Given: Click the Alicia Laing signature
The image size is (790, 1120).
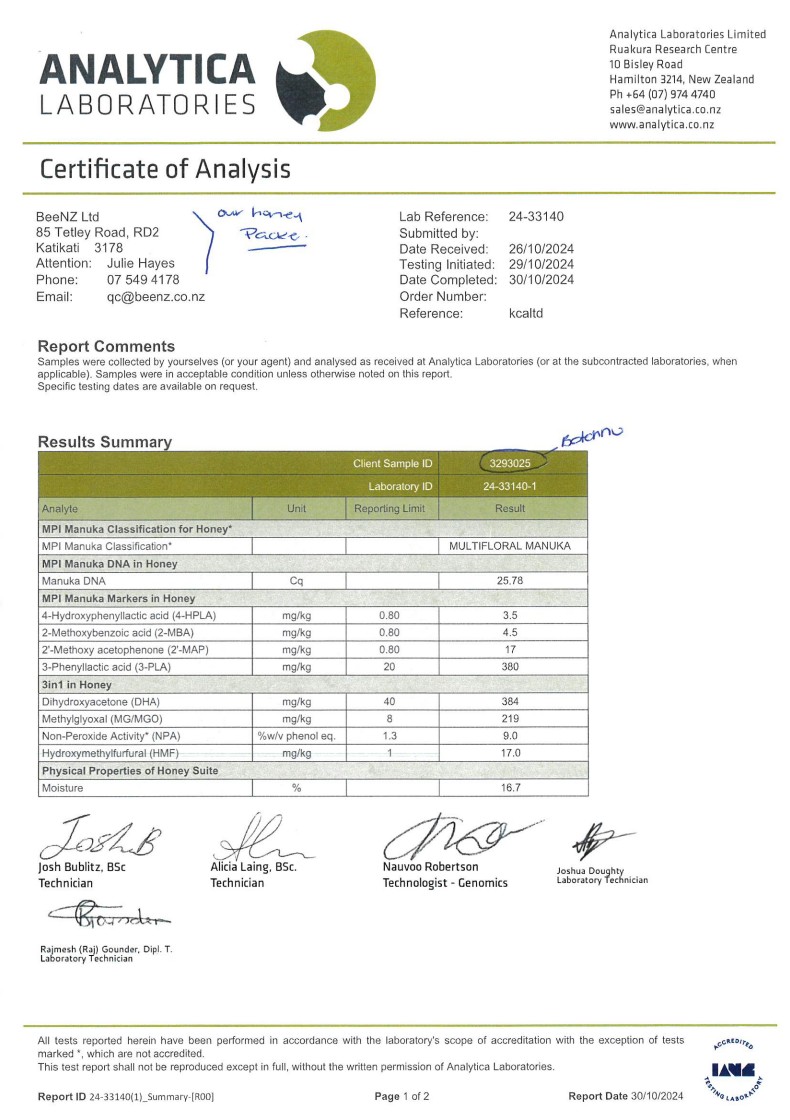Looking at the screenshot, I should [x=261, y=836].
